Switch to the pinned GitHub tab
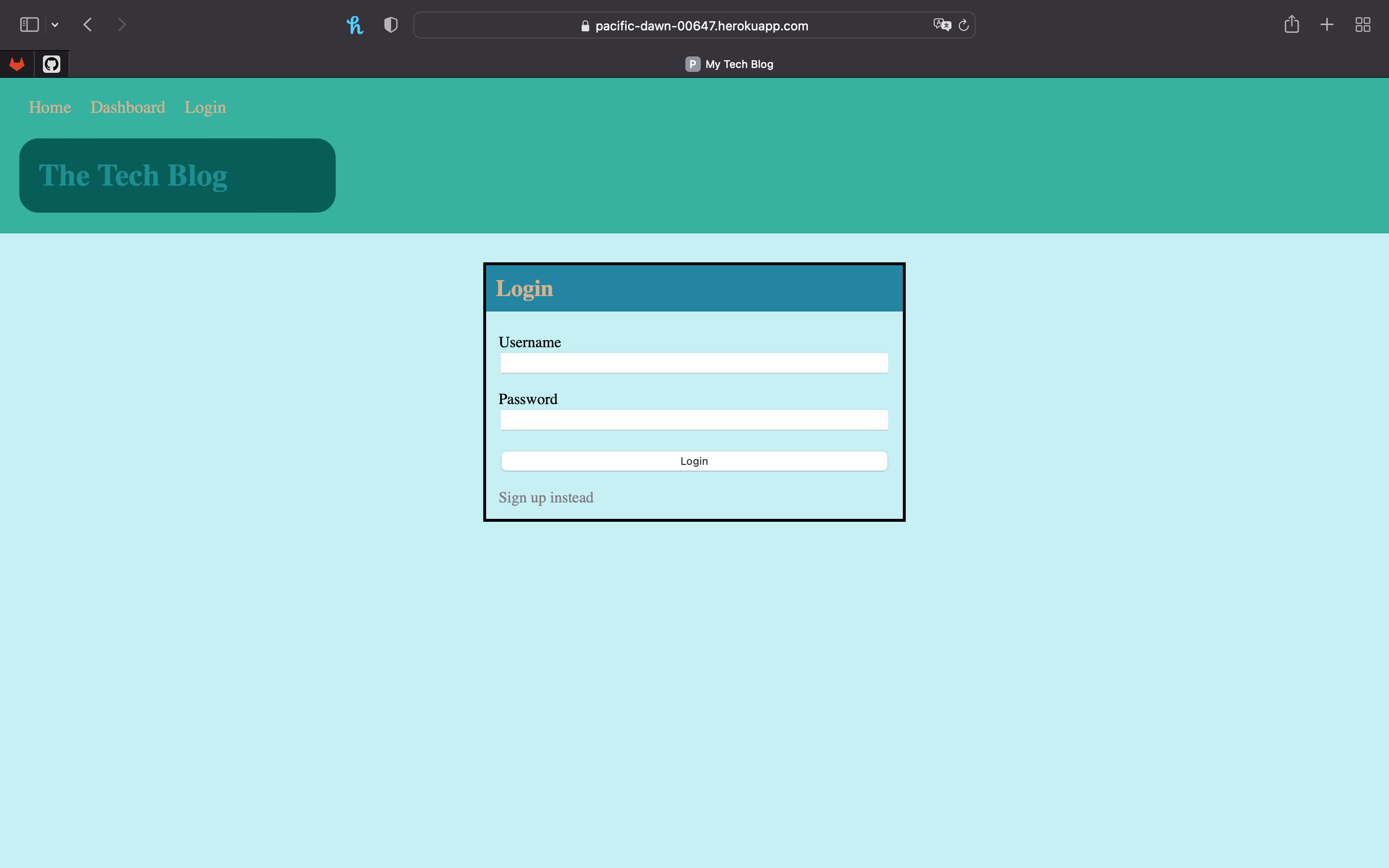1389x868 pixels. [52, 64]
